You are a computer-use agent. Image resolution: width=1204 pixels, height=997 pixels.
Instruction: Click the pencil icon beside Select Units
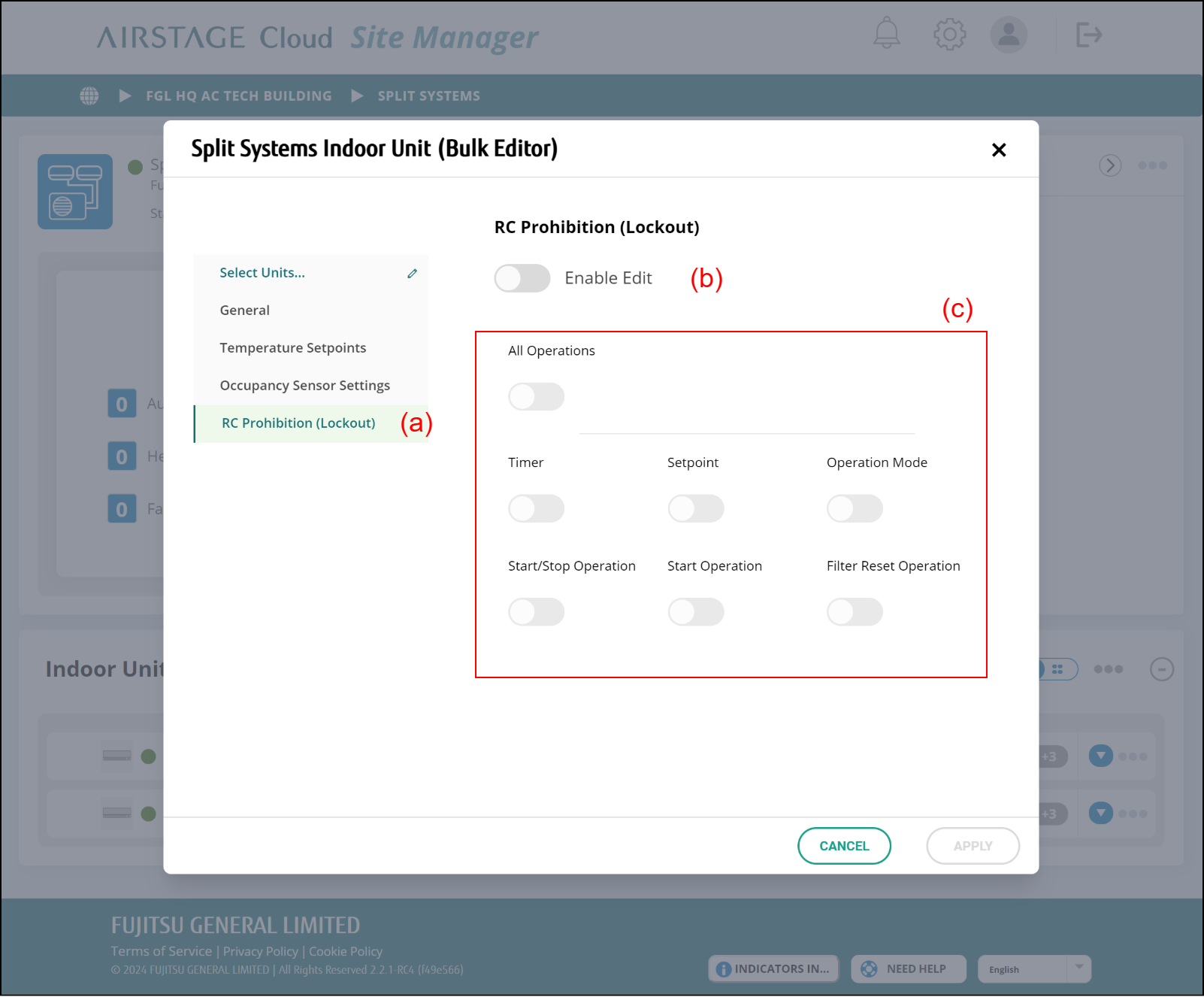412,274
